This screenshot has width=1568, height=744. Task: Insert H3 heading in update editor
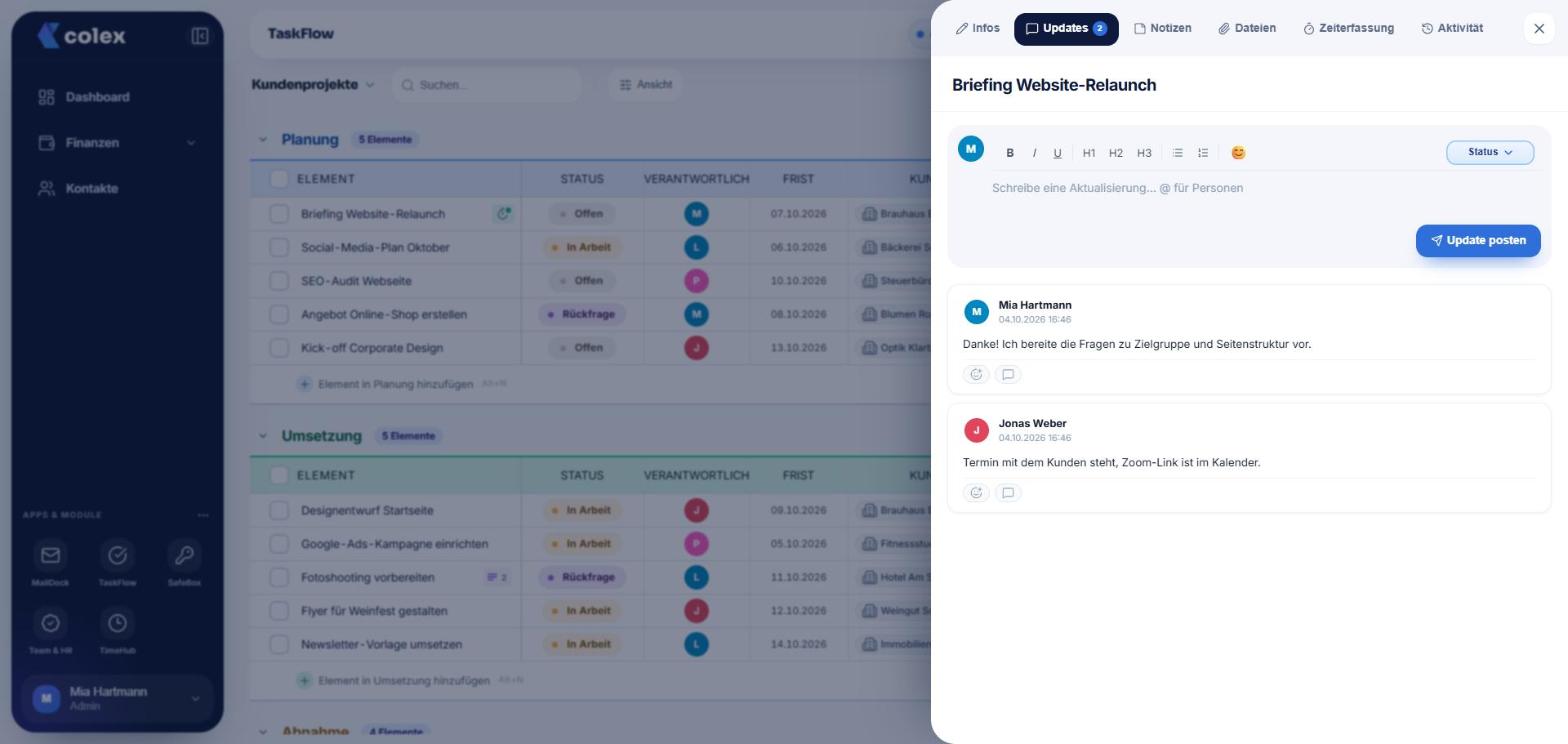1144,153
